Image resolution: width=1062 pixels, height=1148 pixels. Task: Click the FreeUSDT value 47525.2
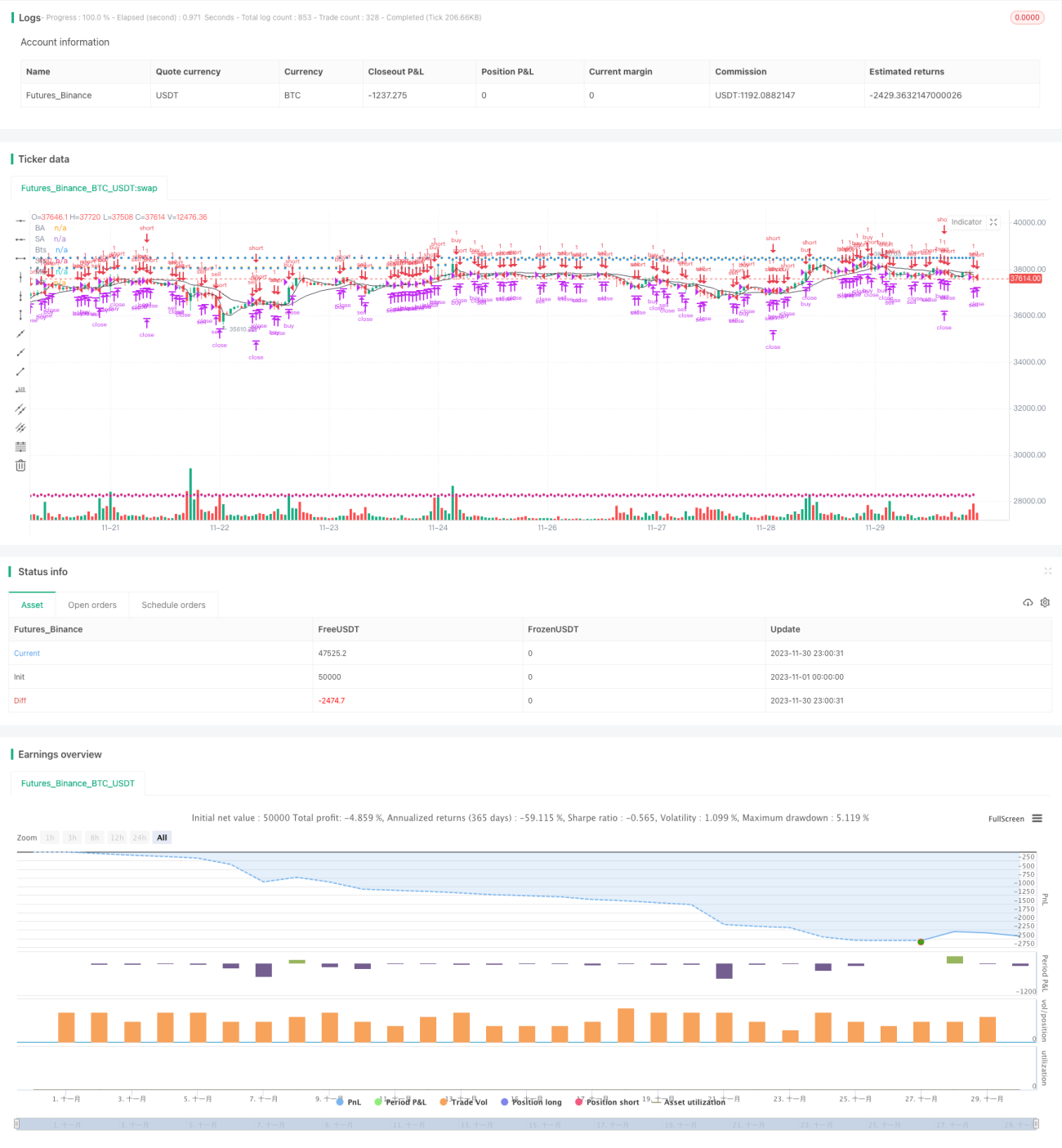click(x=332, y=653)
